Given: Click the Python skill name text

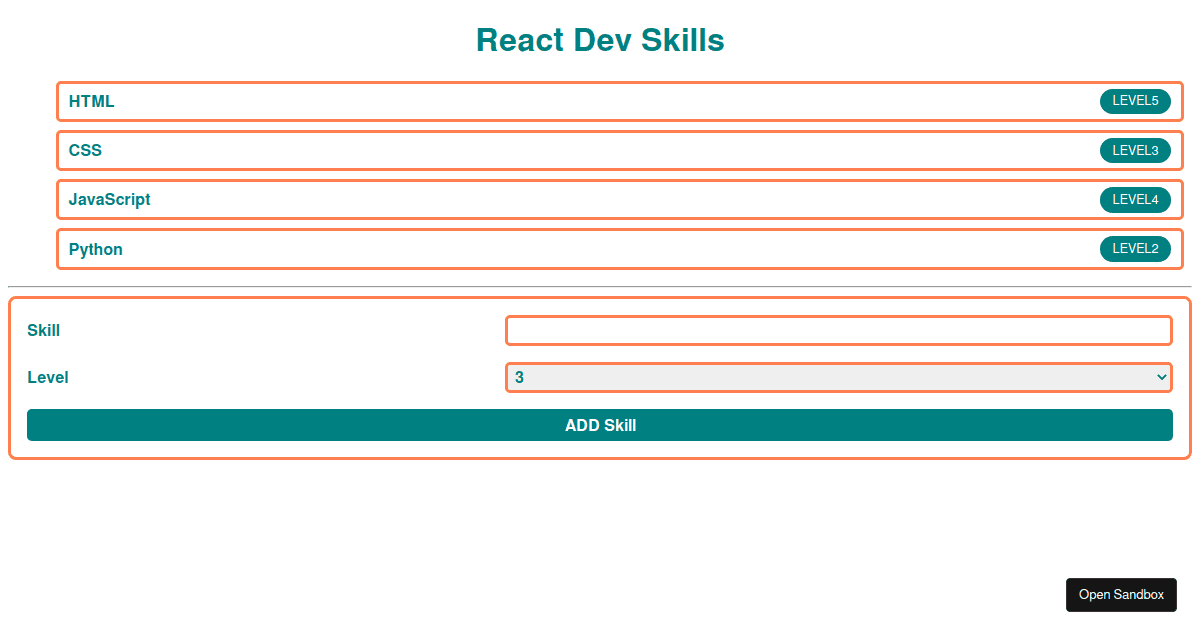Looking at the screenshot, I should (96, 248).
